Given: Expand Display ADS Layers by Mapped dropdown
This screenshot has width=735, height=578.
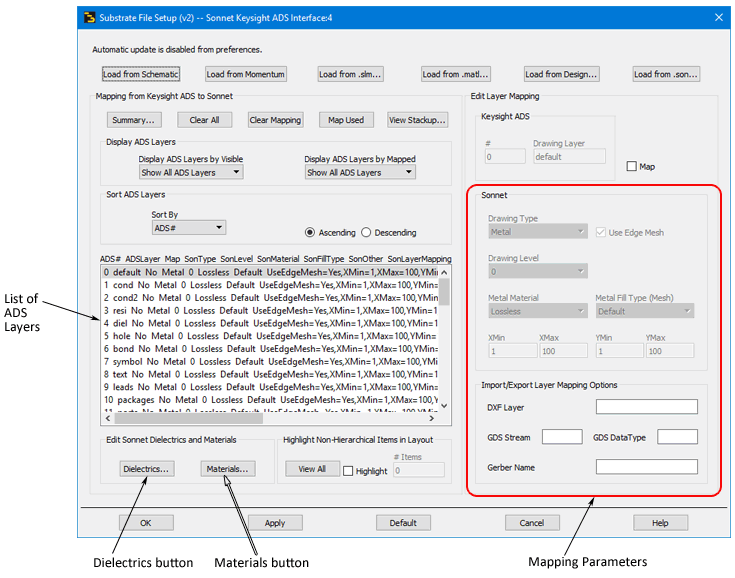Looking at the screenshot, I should coord(360,173).
